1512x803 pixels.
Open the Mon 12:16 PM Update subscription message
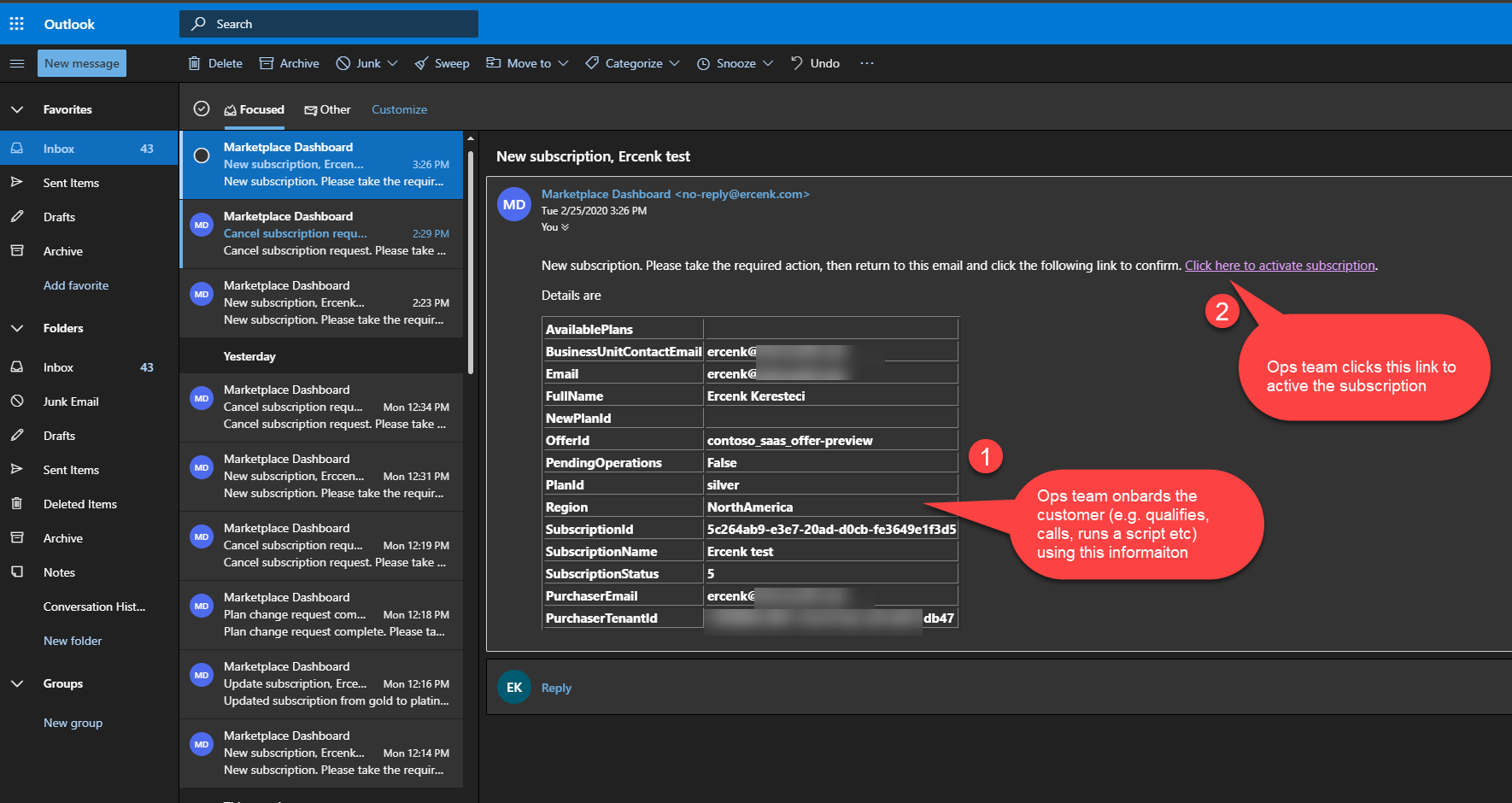pyautogui.click(x=322, y=683)
